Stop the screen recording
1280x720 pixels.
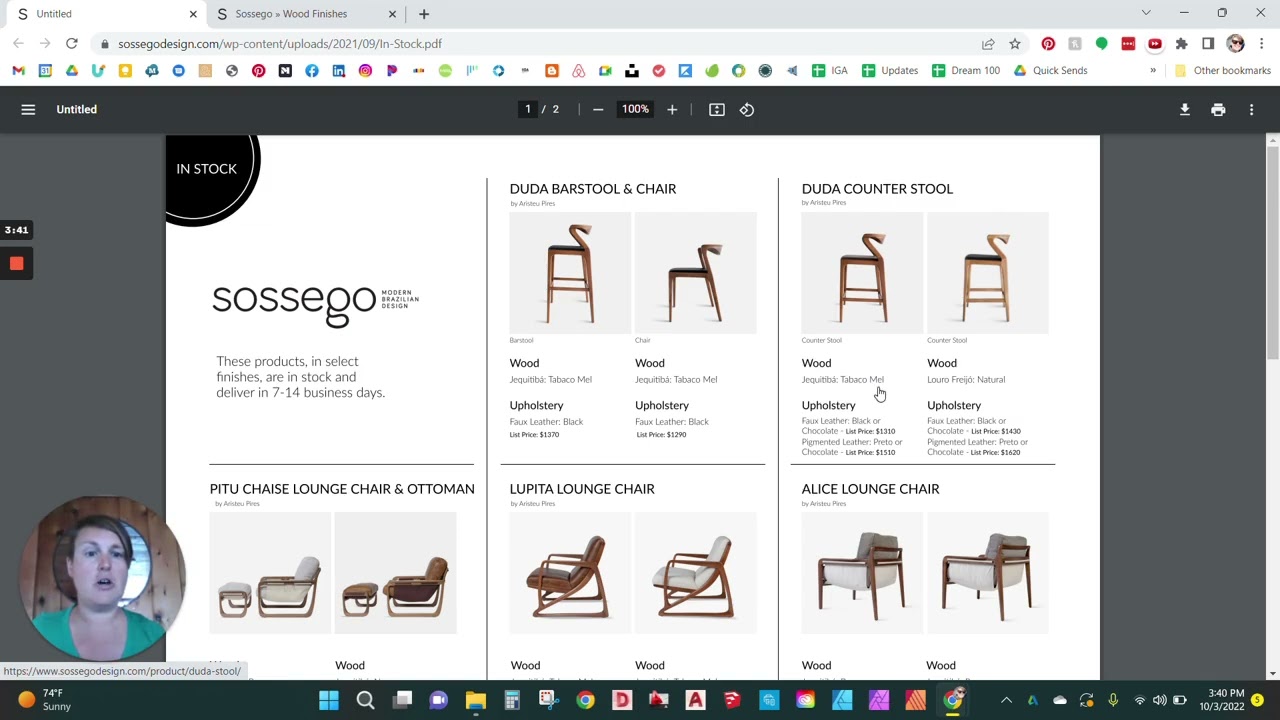[16, 263]
